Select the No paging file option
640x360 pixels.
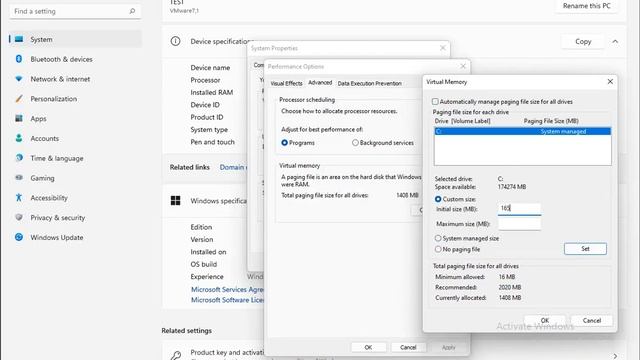click(438, 249)
